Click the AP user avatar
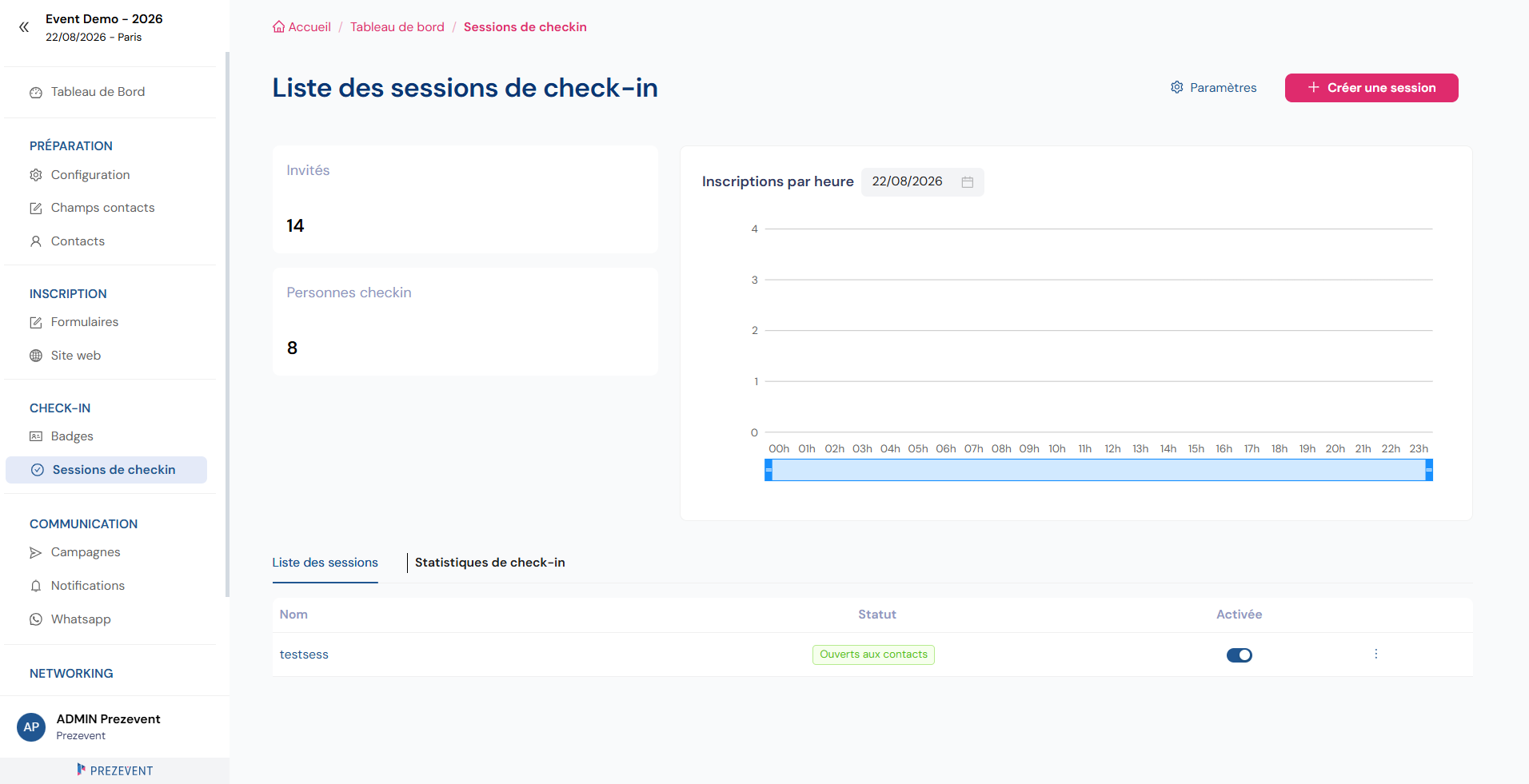Image resolution: width=1529 pixels, height=784 pixels. click(x=31, y=727)
